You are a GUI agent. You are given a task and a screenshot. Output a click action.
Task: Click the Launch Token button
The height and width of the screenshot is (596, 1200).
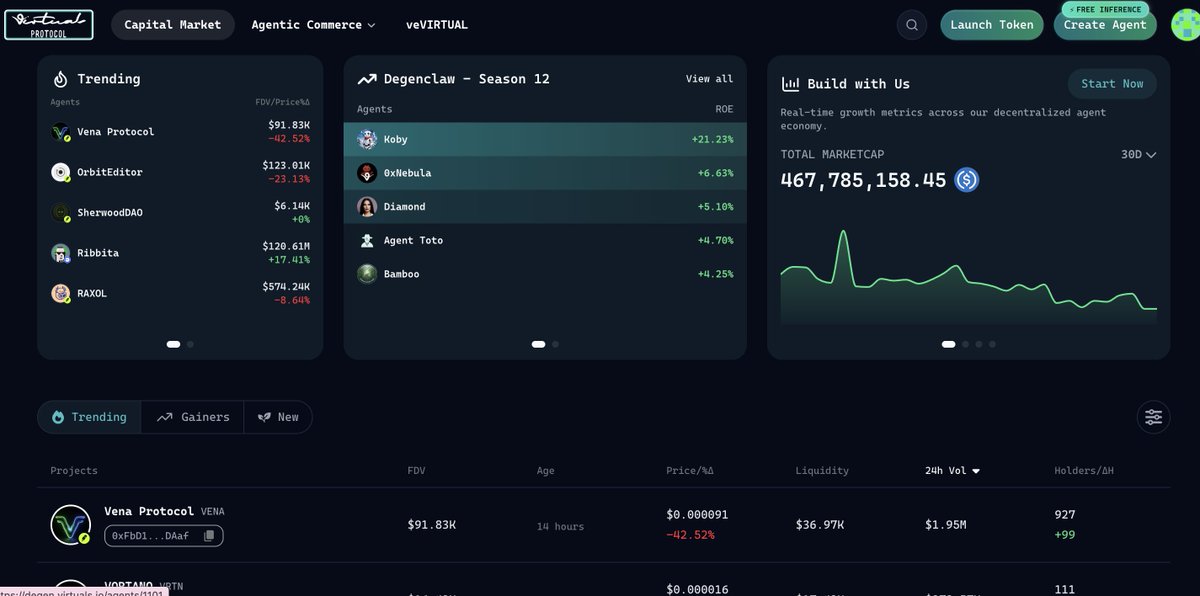click(992, 25)
